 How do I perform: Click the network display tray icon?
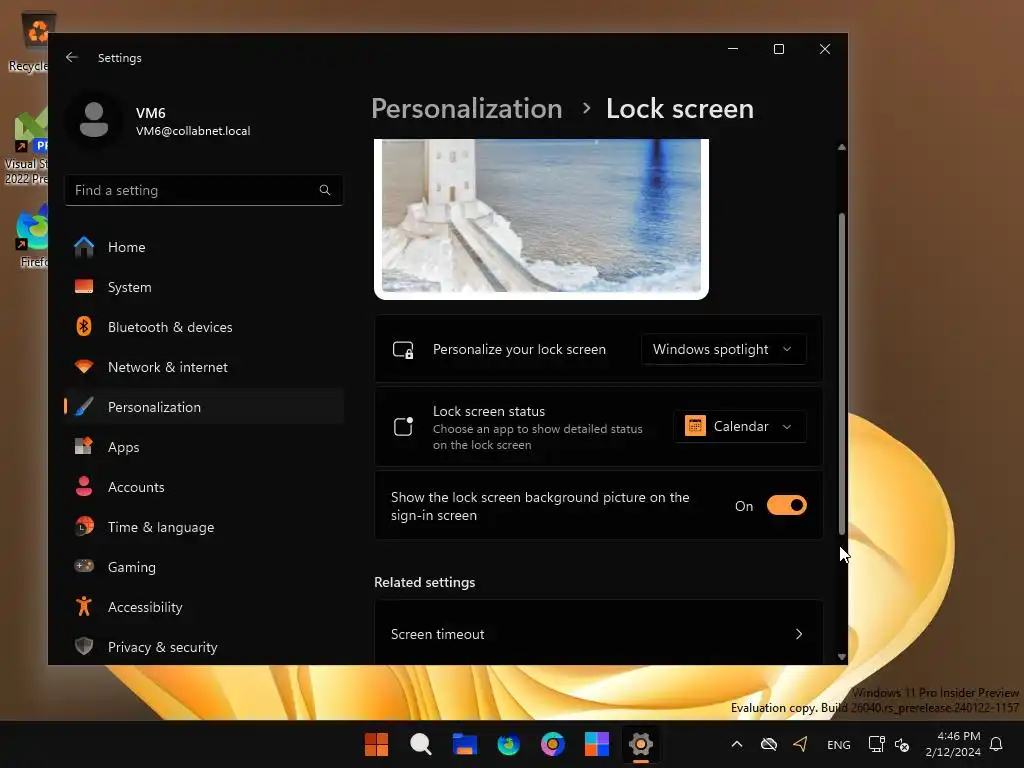(x=876, y=744)
